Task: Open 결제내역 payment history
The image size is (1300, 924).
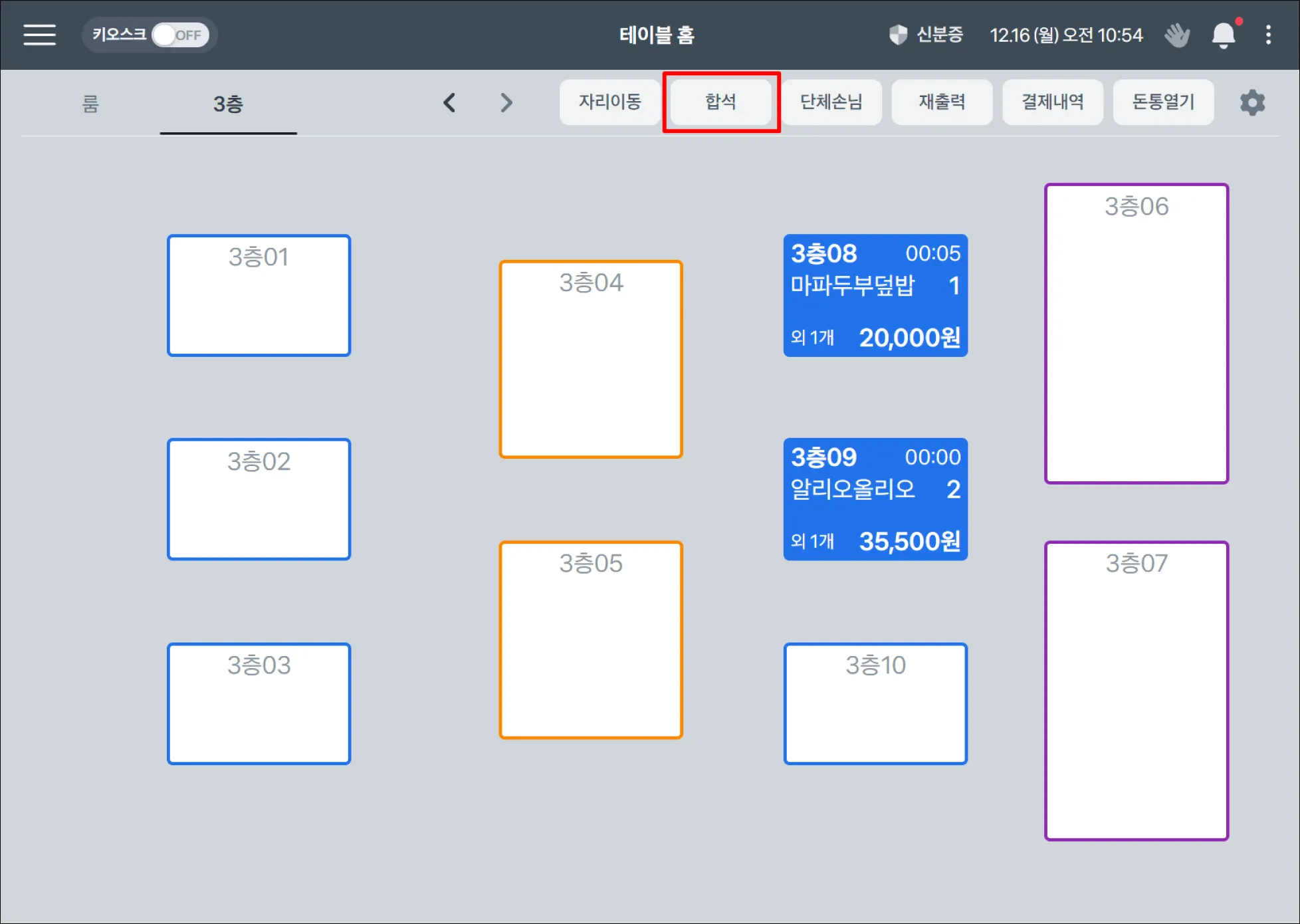Action: [1053, 102]
